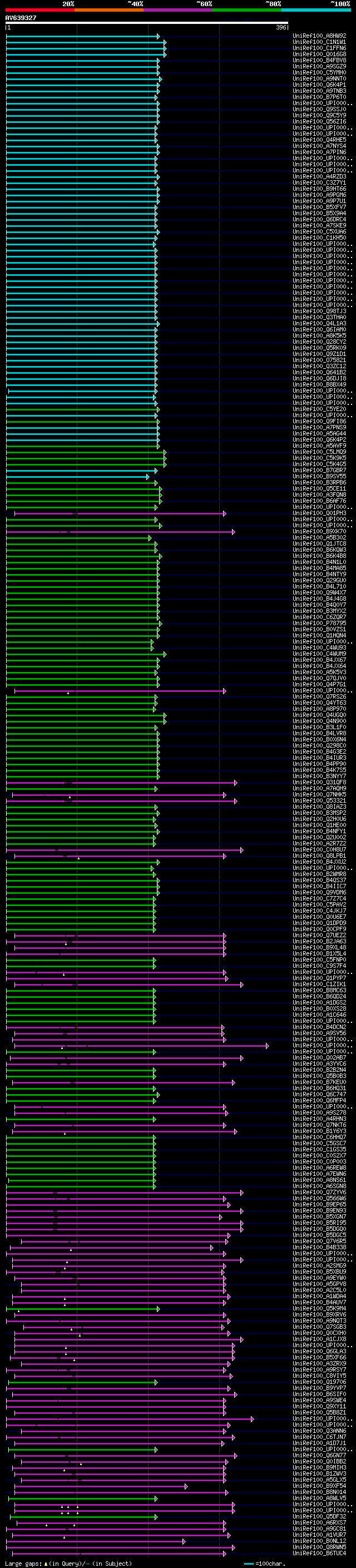Click the purple alignment bar for UniRef100_B9XK70
This screenshot has width=356, height=1568.
[x=121, y=532]
